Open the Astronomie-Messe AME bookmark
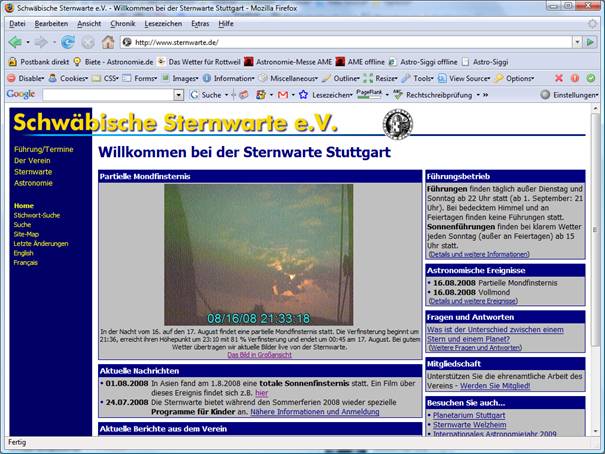The image size is (605, 454). 289,62
